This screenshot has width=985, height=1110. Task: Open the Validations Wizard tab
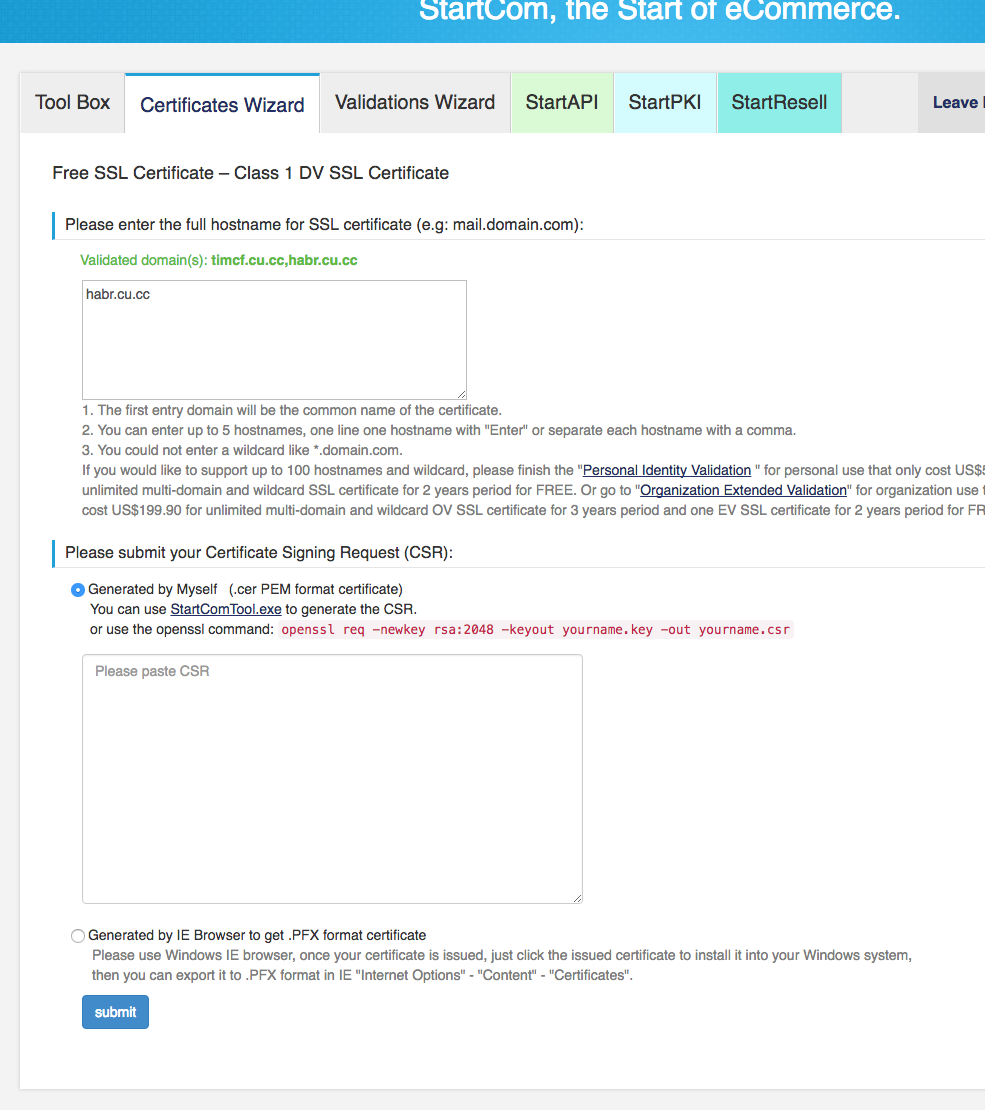tap(415, 103)
